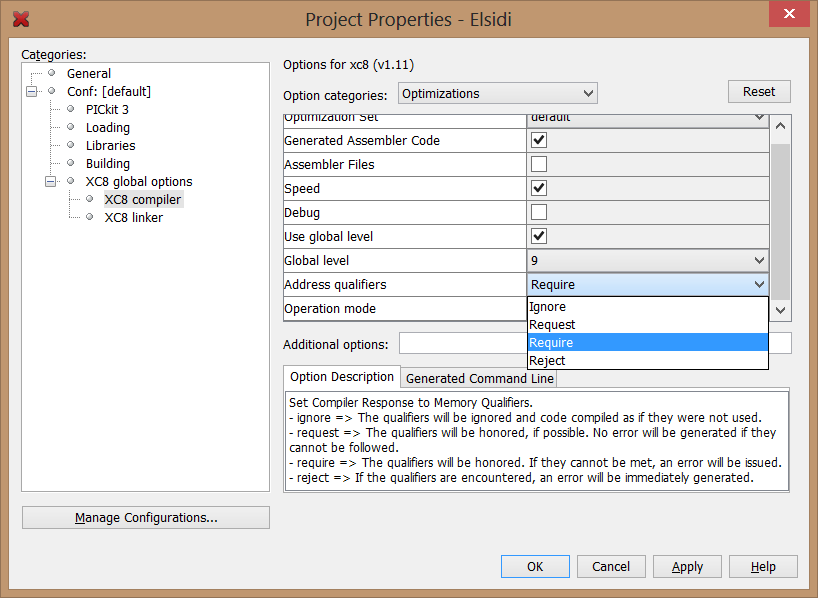This screenshot has width=818, height=600.
Task: Toggle the Debug checkbox on
Action: [539, 213]
